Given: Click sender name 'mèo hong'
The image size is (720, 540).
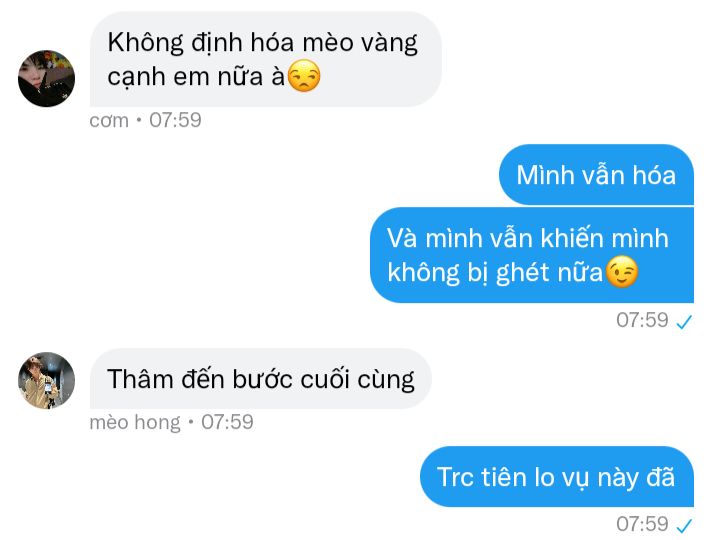Looking at the screenshot, I should click(x=135, y=422).
